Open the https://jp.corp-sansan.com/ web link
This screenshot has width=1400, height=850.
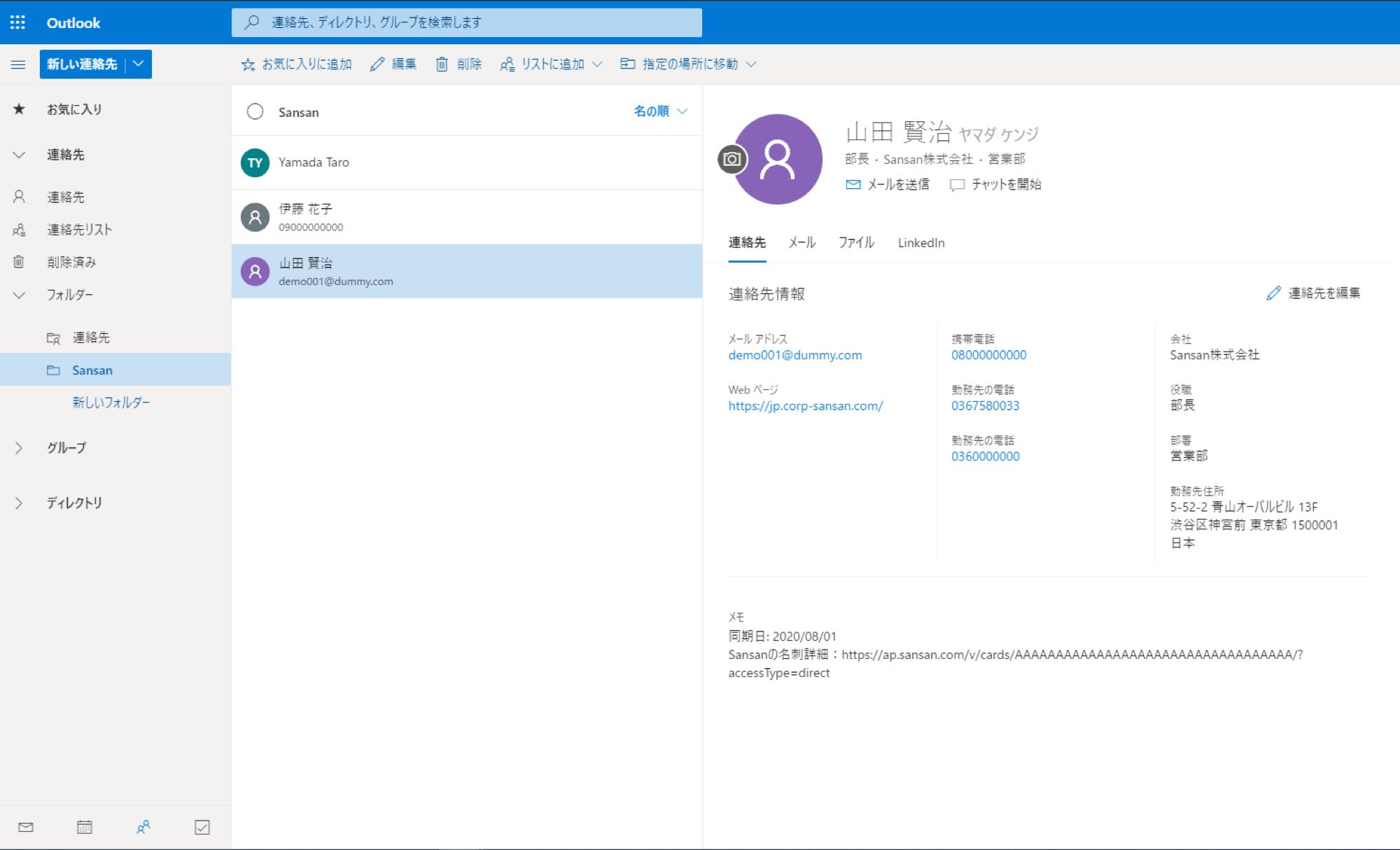(805, 406)
